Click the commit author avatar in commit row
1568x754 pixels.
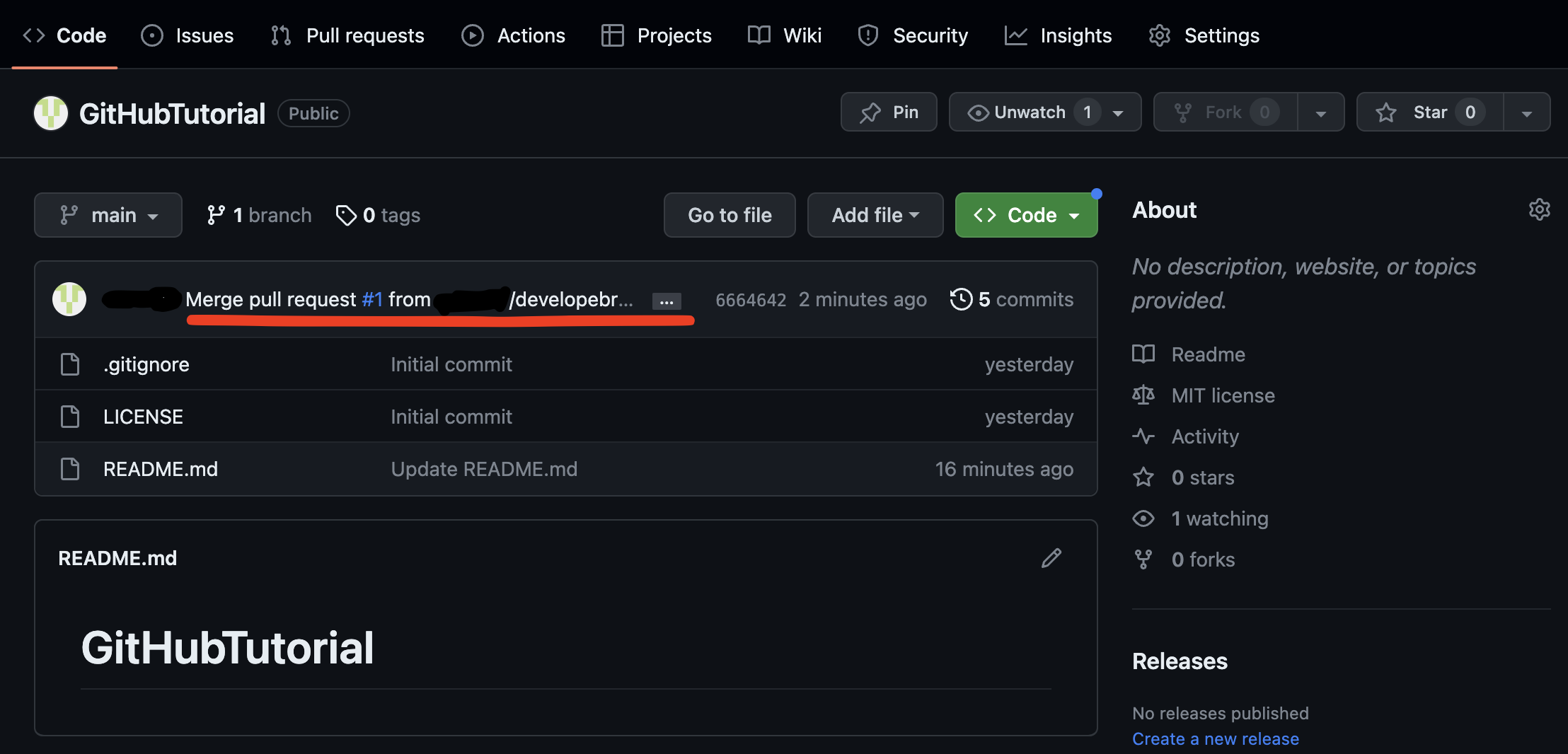click(69, 299)
